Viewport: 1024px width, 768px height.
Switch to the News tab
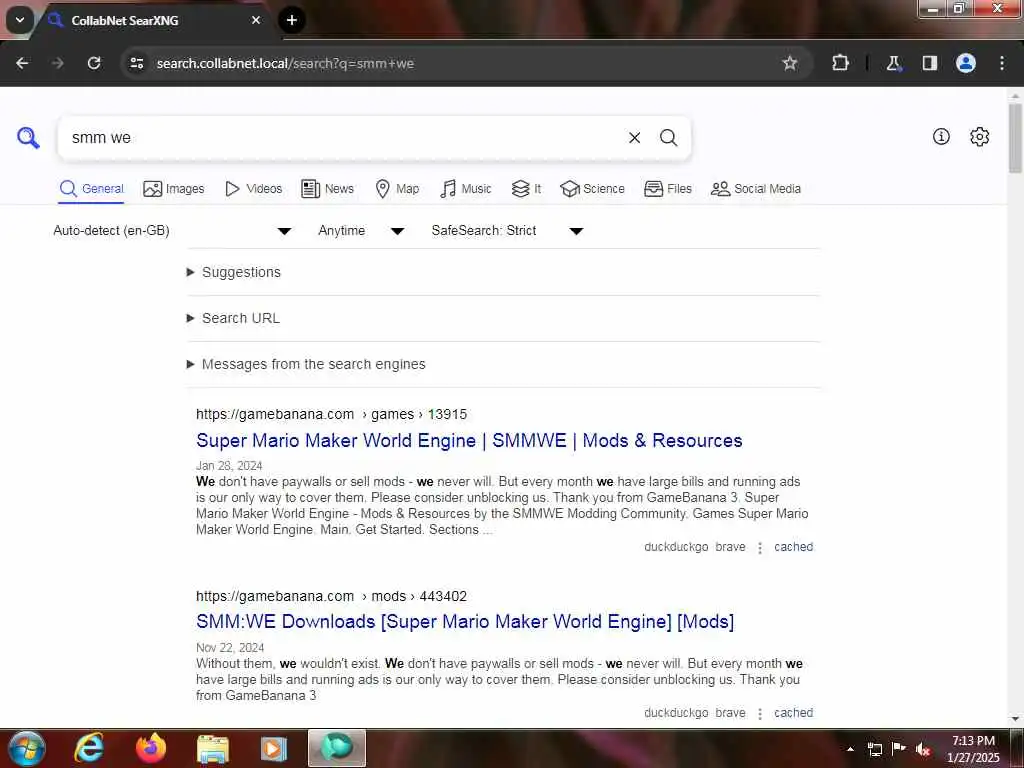pos(327,189)
